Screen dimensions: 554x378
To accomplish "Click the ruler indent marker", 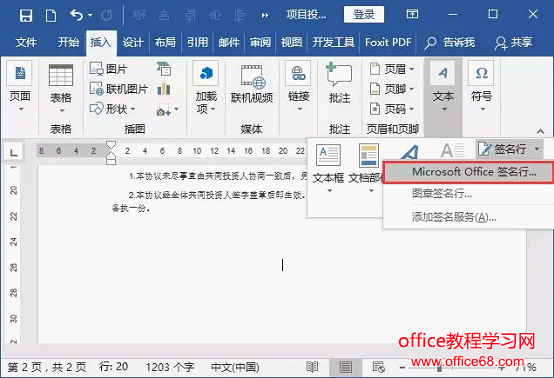I will tap(111, 153).
